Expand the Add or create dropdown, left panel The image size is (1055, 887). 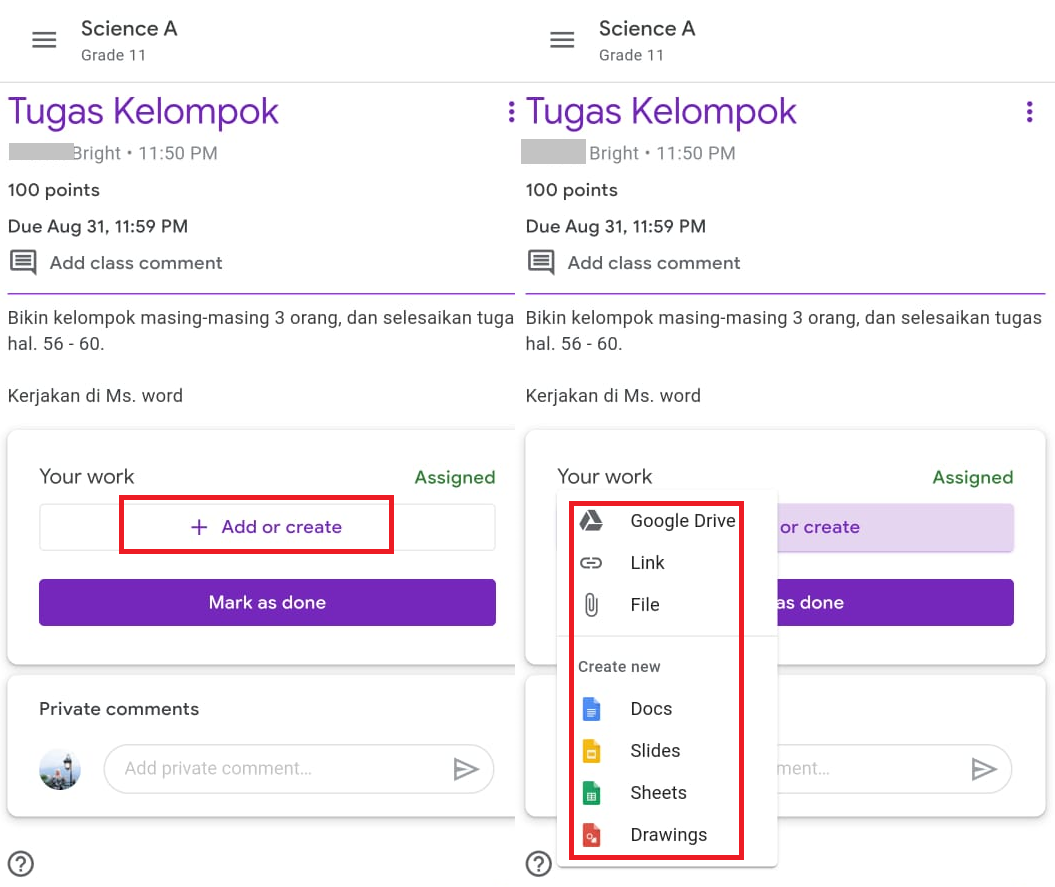(267, 527)
